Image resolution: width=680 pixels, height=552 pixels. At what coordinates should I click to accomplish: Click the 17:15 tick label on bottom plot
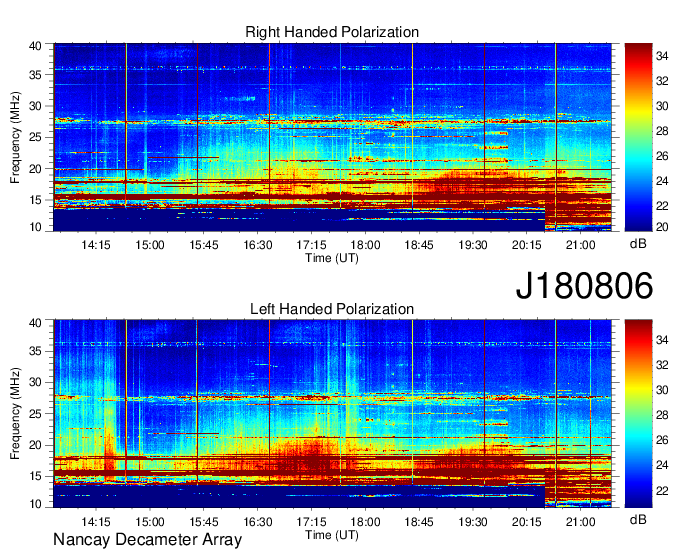[x=311, y=521]
